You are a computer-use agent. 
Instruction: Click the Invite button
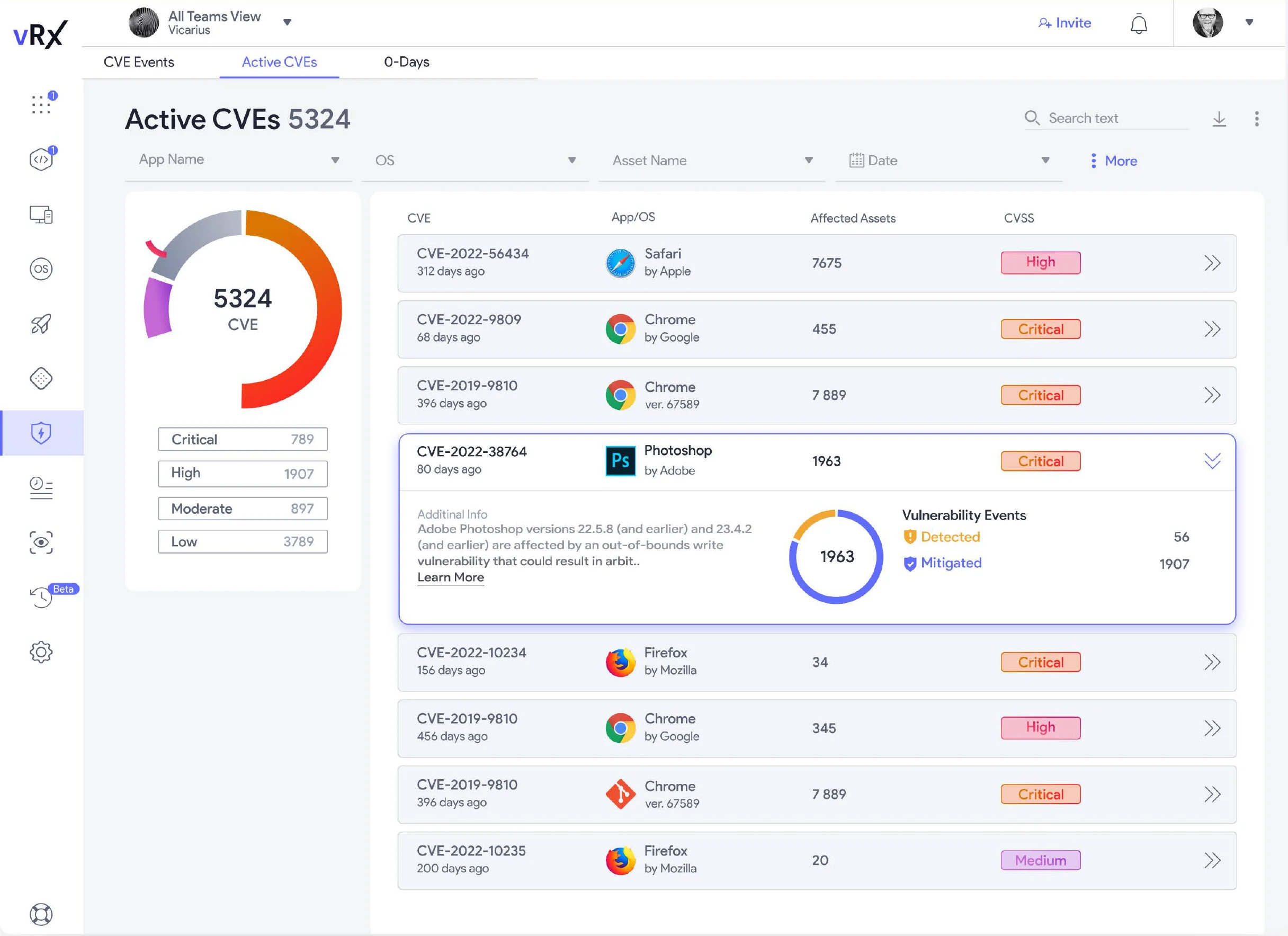tap(1065, 23)
